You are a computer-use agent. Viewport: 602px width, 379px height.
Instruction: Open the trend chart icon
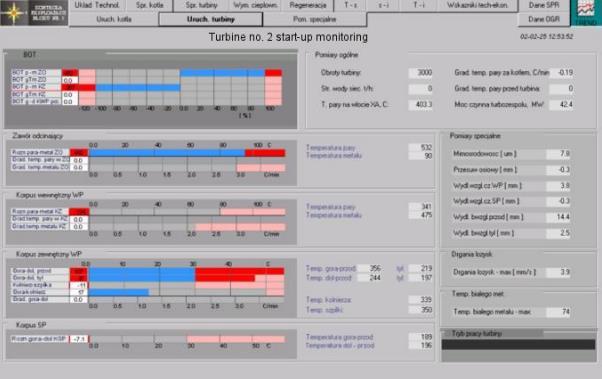586,13
